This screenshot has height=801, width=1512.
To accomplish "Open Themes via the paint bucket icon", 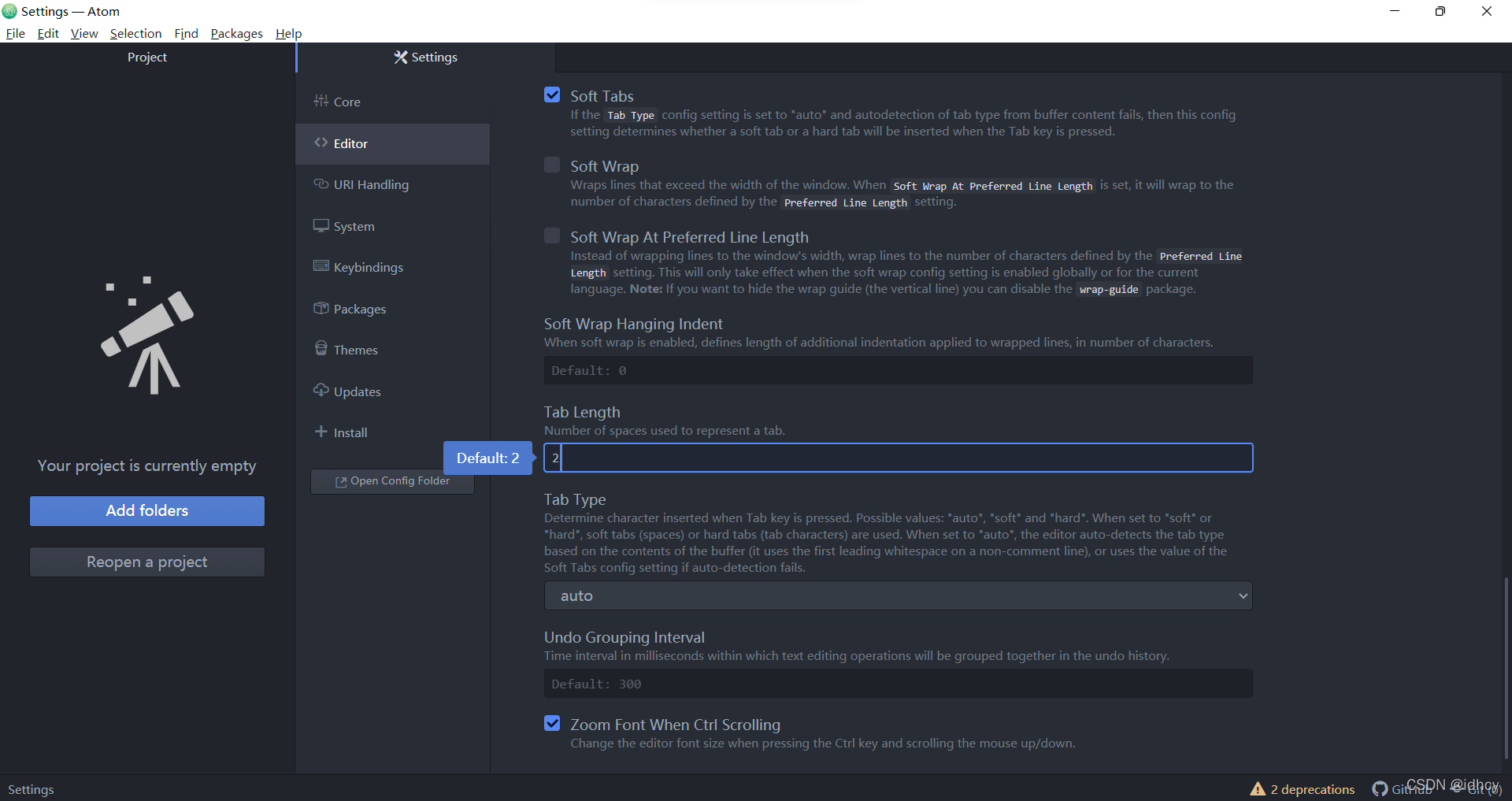I will 321,349.
